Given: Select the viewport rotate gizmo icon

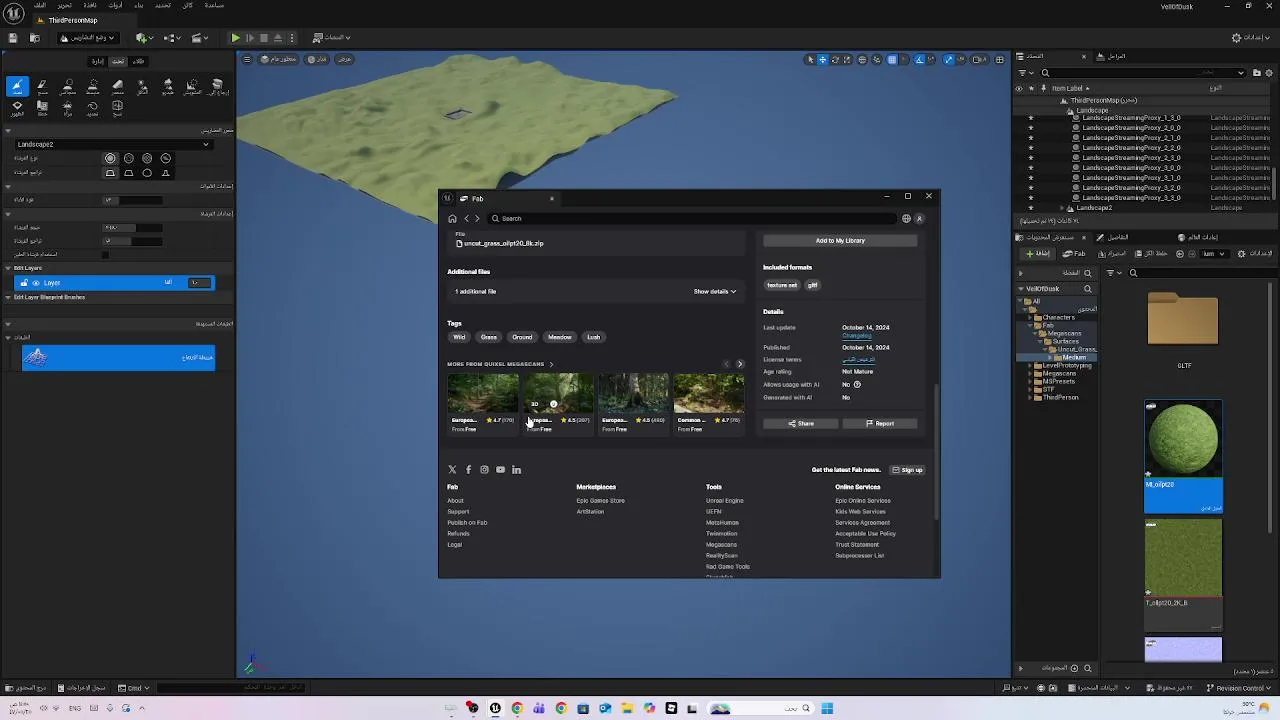Looking at the screenshot, I should pyautogui.click(x=835, y=59).
